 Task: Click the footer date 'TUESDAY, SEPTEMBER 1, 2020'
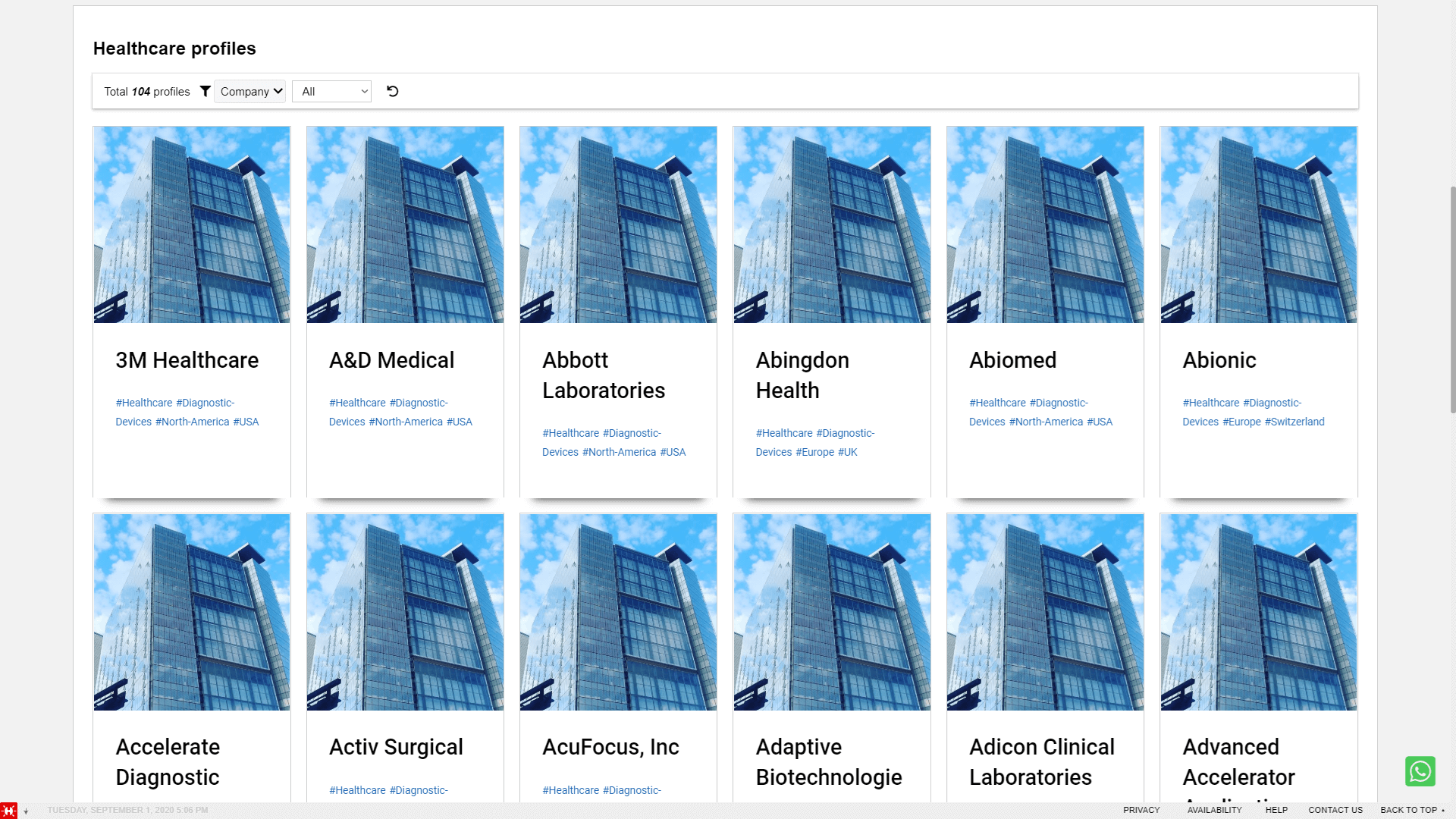coord(111,810)
